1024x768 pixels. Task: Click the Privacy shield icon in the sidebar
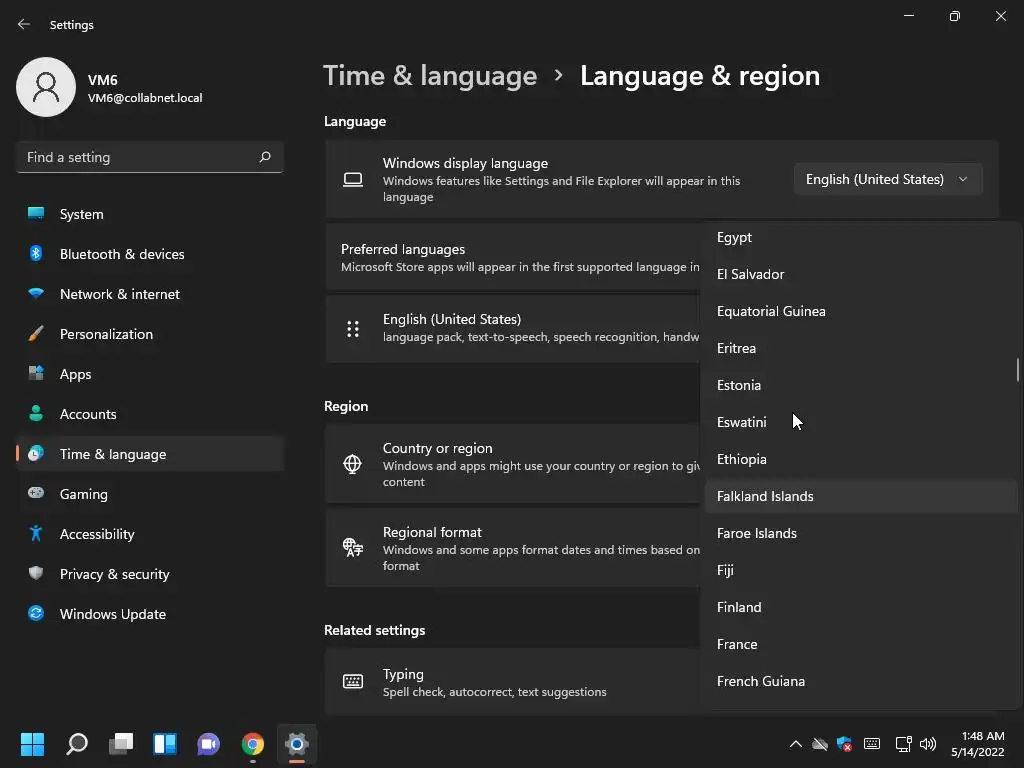click(x=36, y=573)
